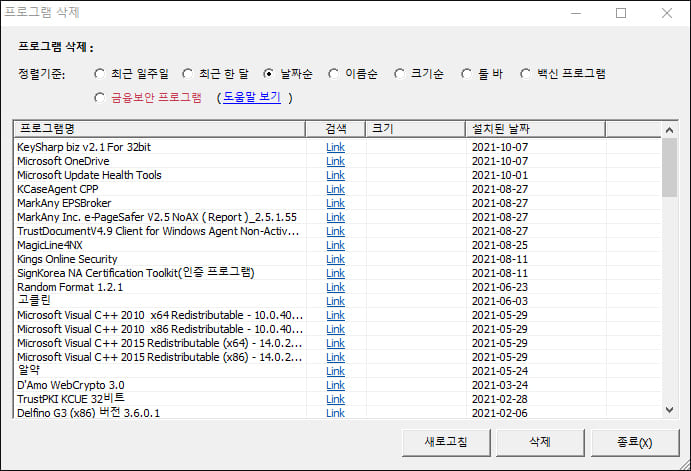Click the scrollbar up arrow

669,130
